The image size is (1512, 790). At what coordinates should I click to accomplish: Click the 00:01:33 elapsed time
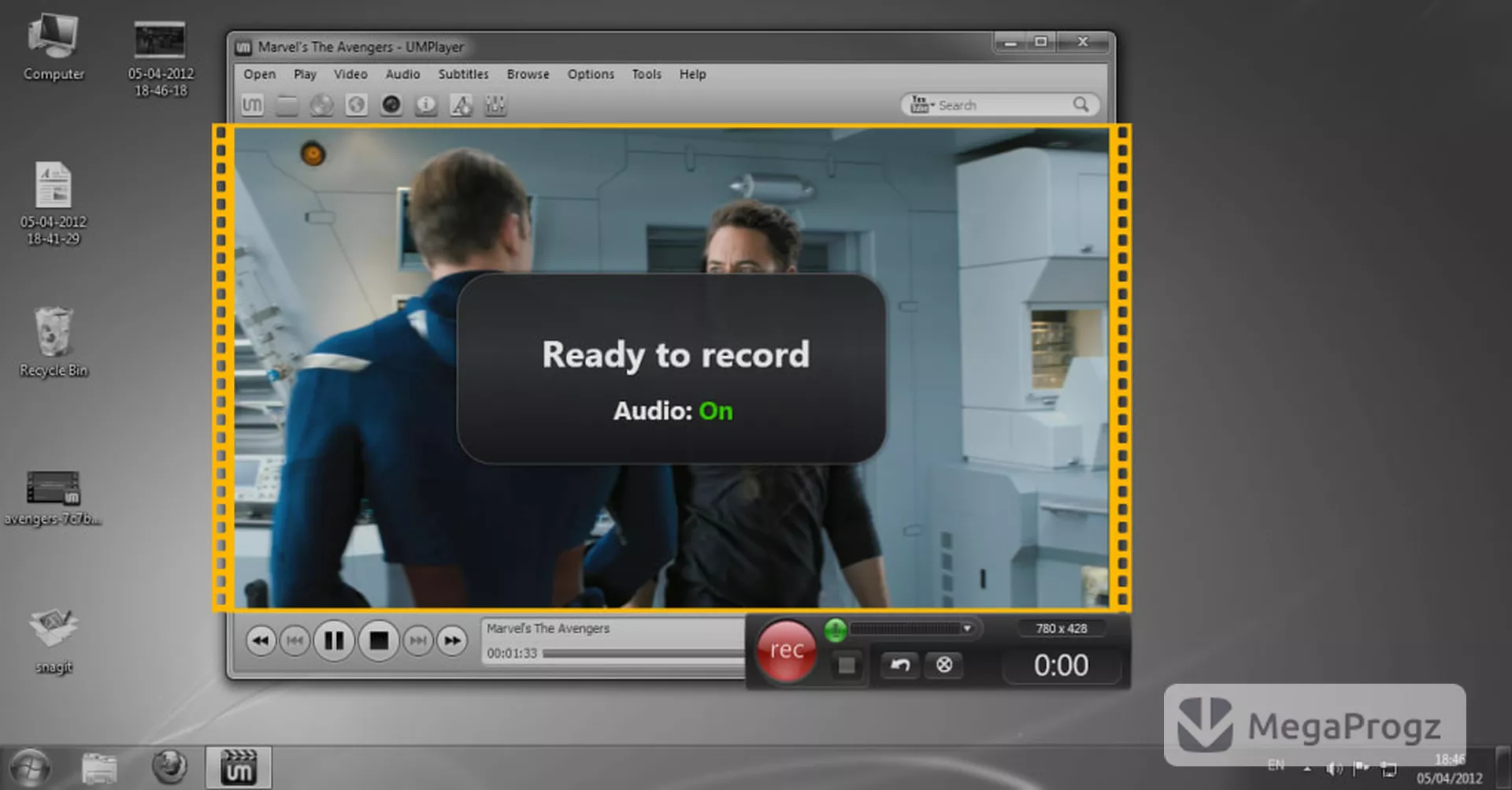512,654
